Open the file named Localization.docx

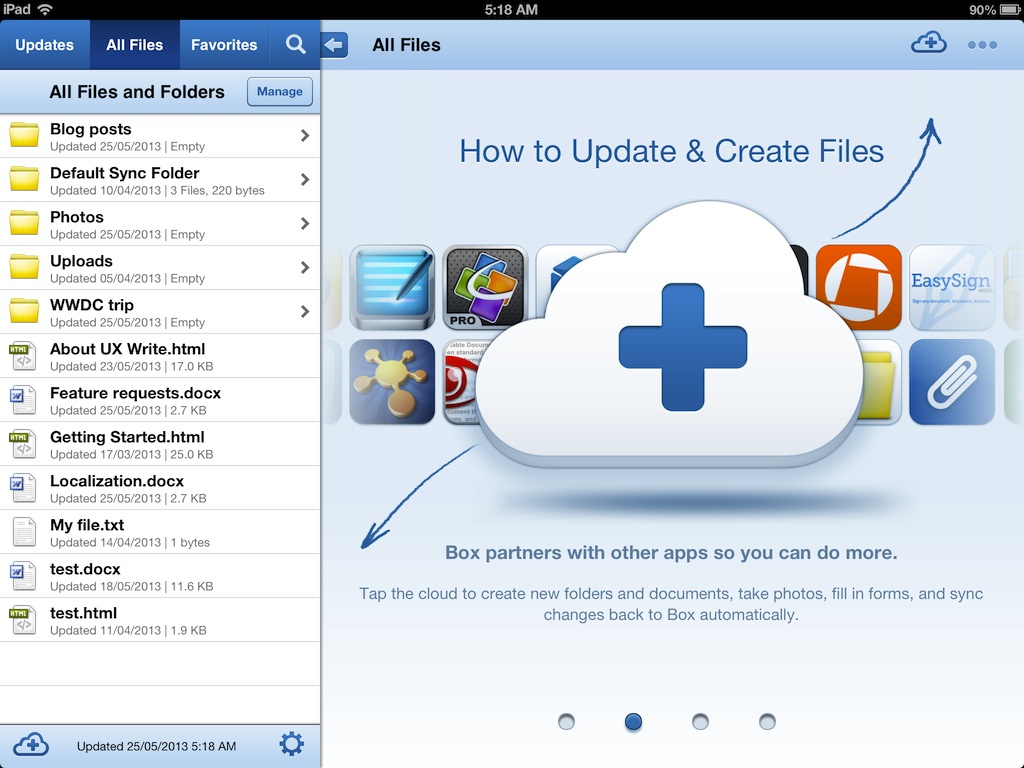[160, 488]
